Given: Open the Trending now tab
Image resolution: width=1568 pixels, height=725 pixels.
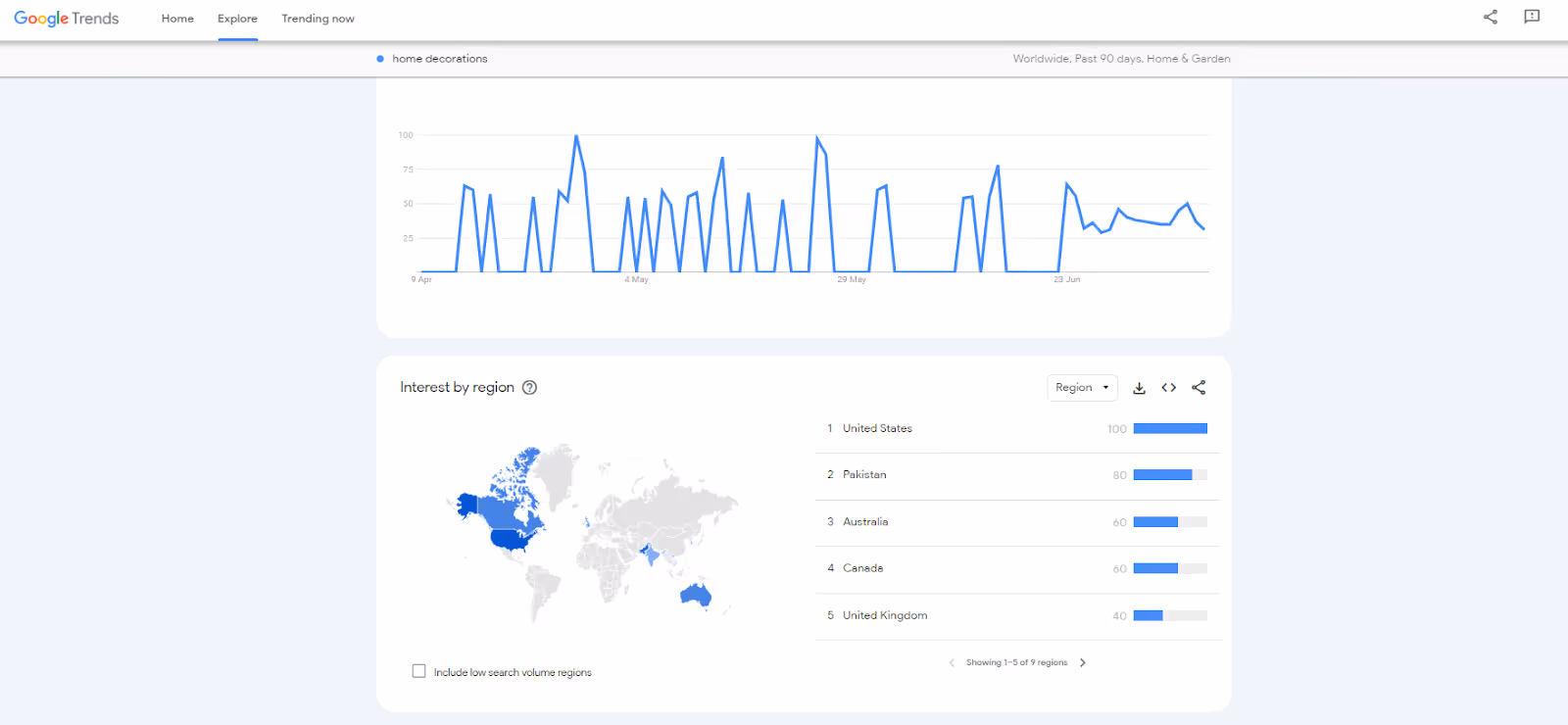Looking at the screenshot, I should [x=318, y=19].
